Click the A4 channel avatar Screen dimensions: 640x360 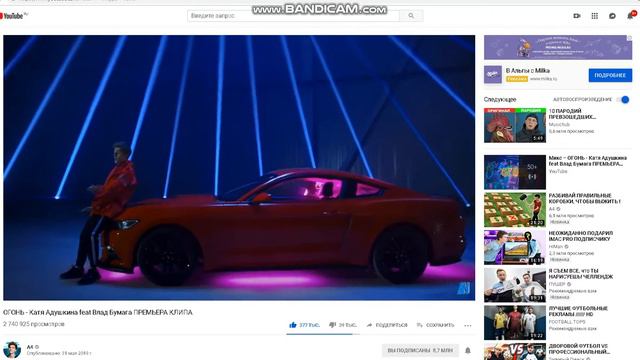12,350
